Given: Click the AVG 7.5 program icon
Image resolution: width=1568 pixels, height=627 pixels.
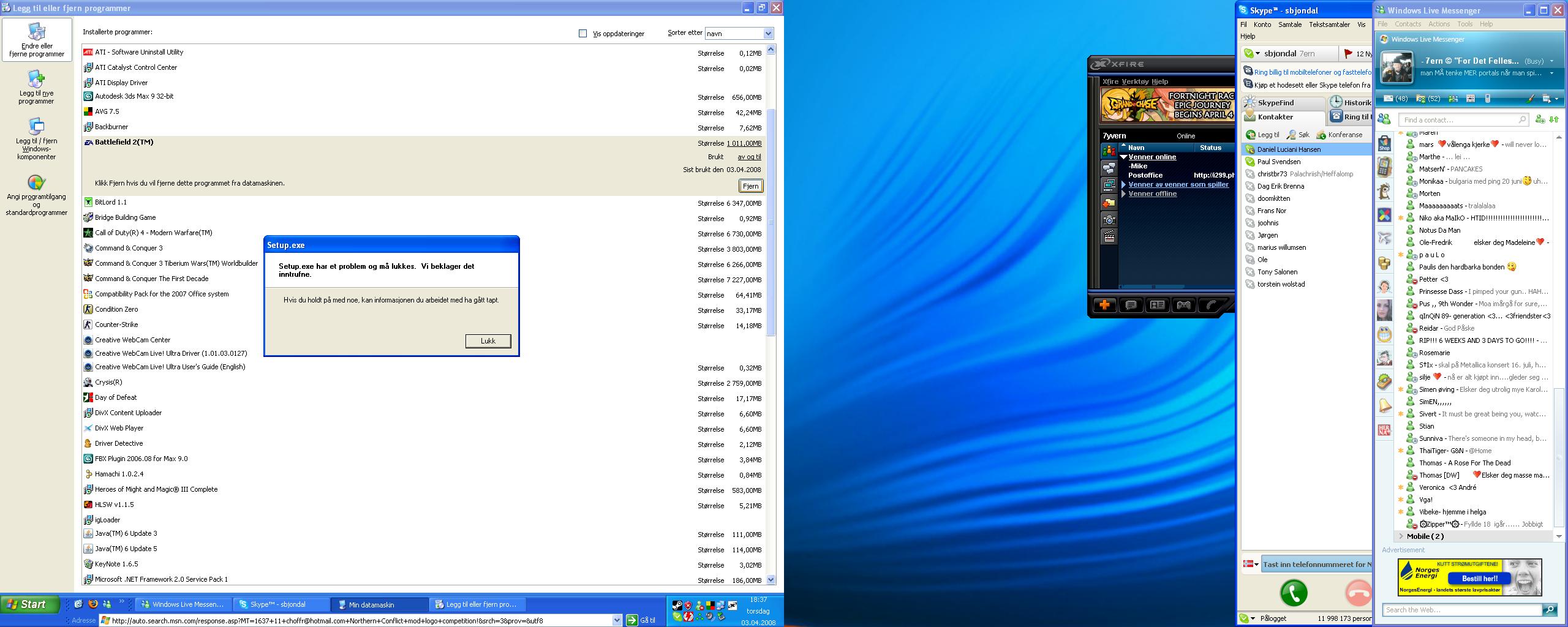Looking at the screenshot, I should coord(88,111).
